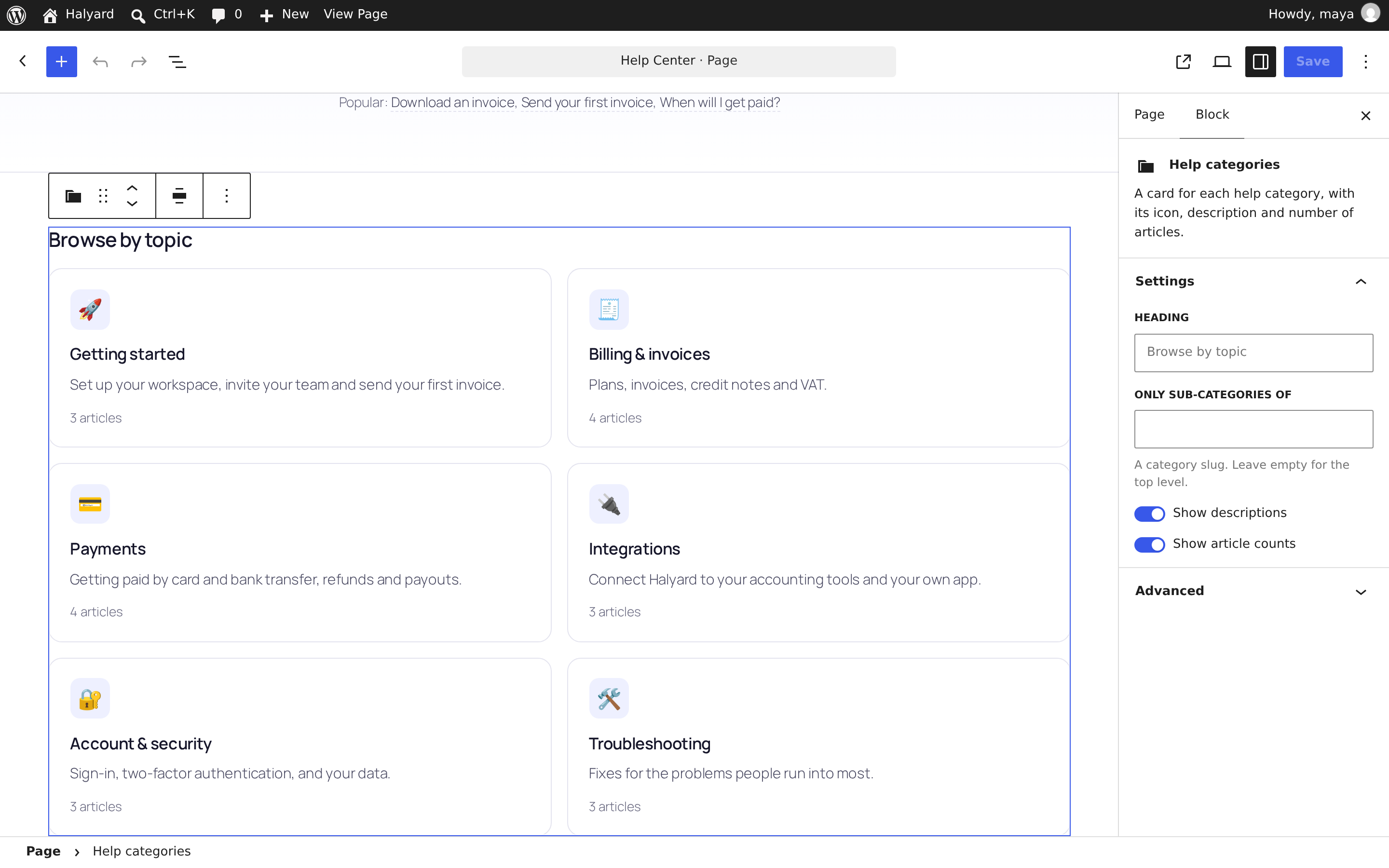
Task: Switch to the Page tab
Action: click(x=1149, y=115)
